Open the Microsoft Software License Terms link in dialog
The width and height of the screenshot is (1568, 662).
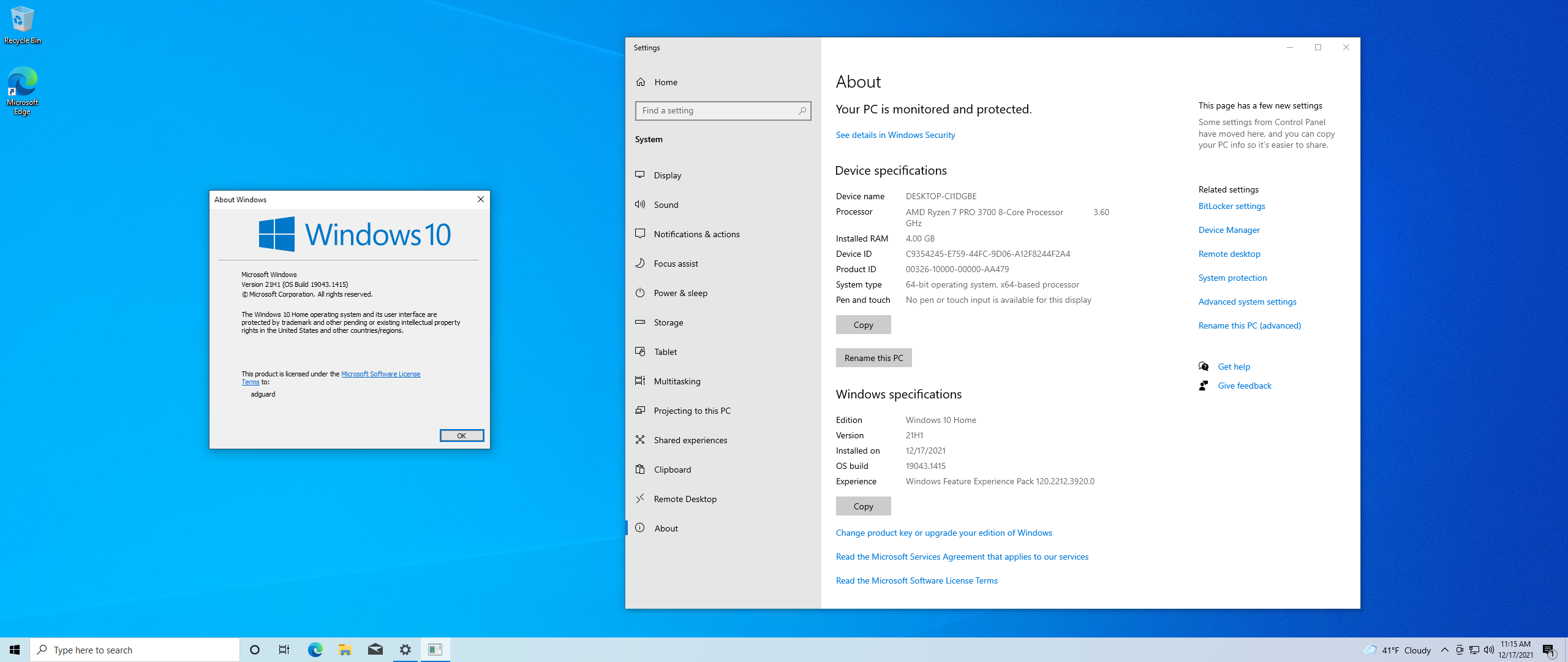point(380,374)
